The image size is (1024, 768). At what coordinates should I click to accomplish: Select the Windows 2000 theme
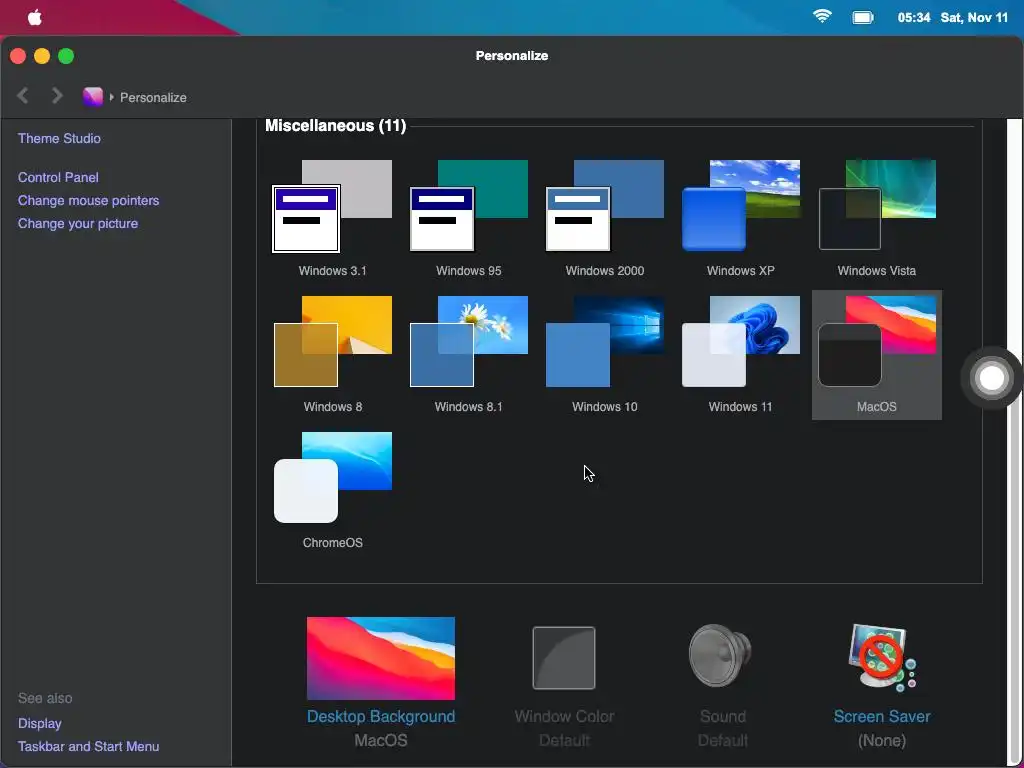[605, 218]
